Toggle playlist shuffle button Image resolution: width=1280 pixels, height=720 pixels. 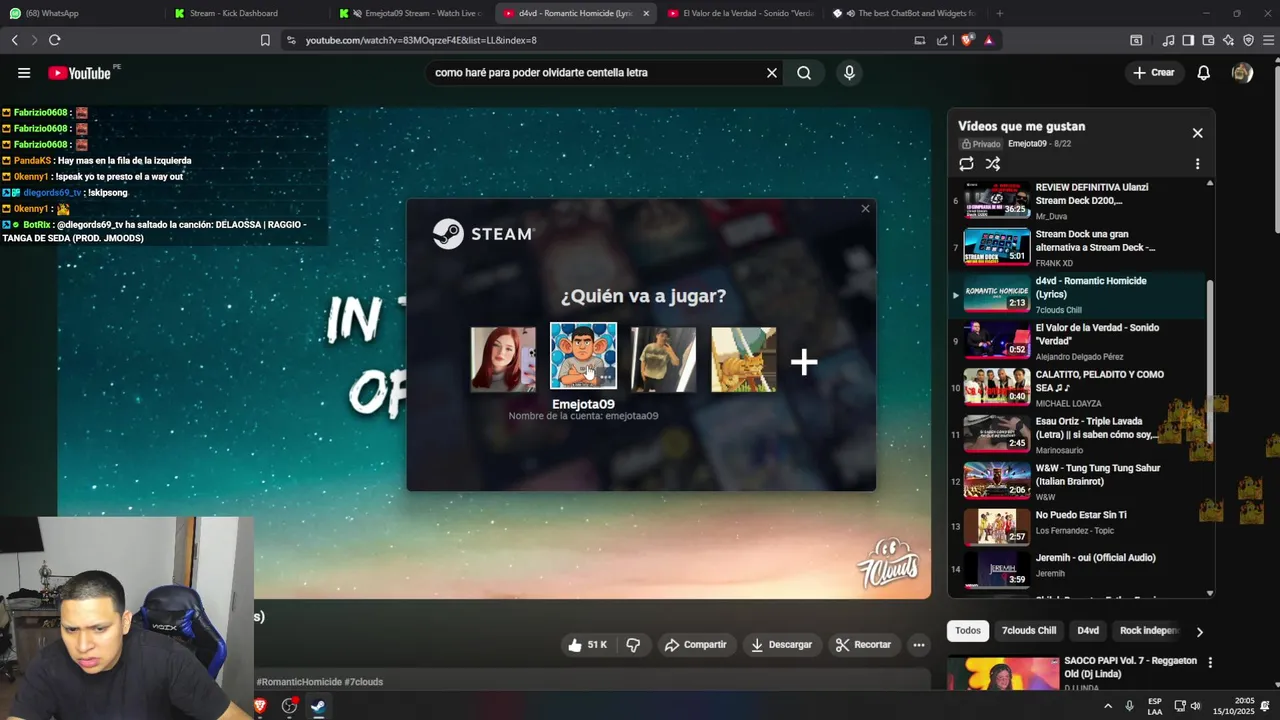coord(993,164)
